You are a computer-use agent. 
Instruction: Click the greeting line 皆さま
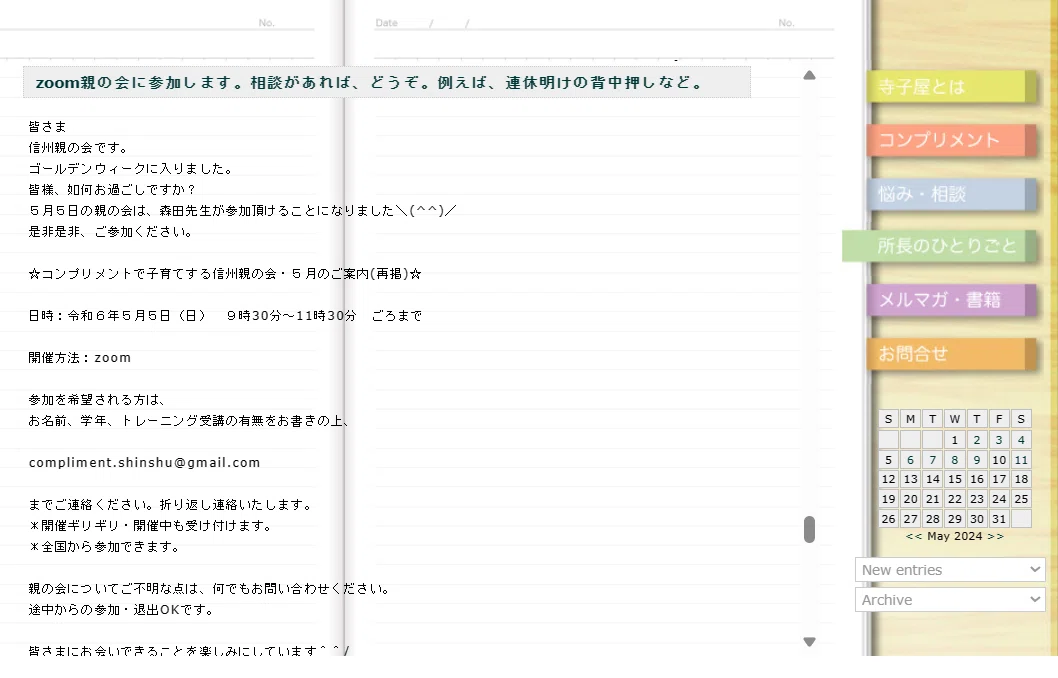(x=47, y=127)
